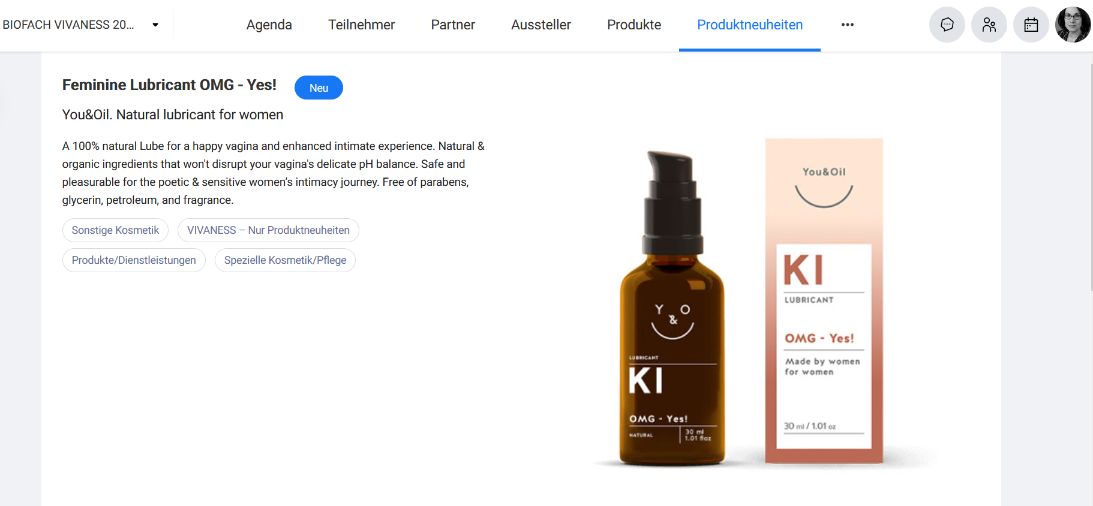Select the VIVANESS – Nur Produktneuheiten tag

[x=268, y=230]
